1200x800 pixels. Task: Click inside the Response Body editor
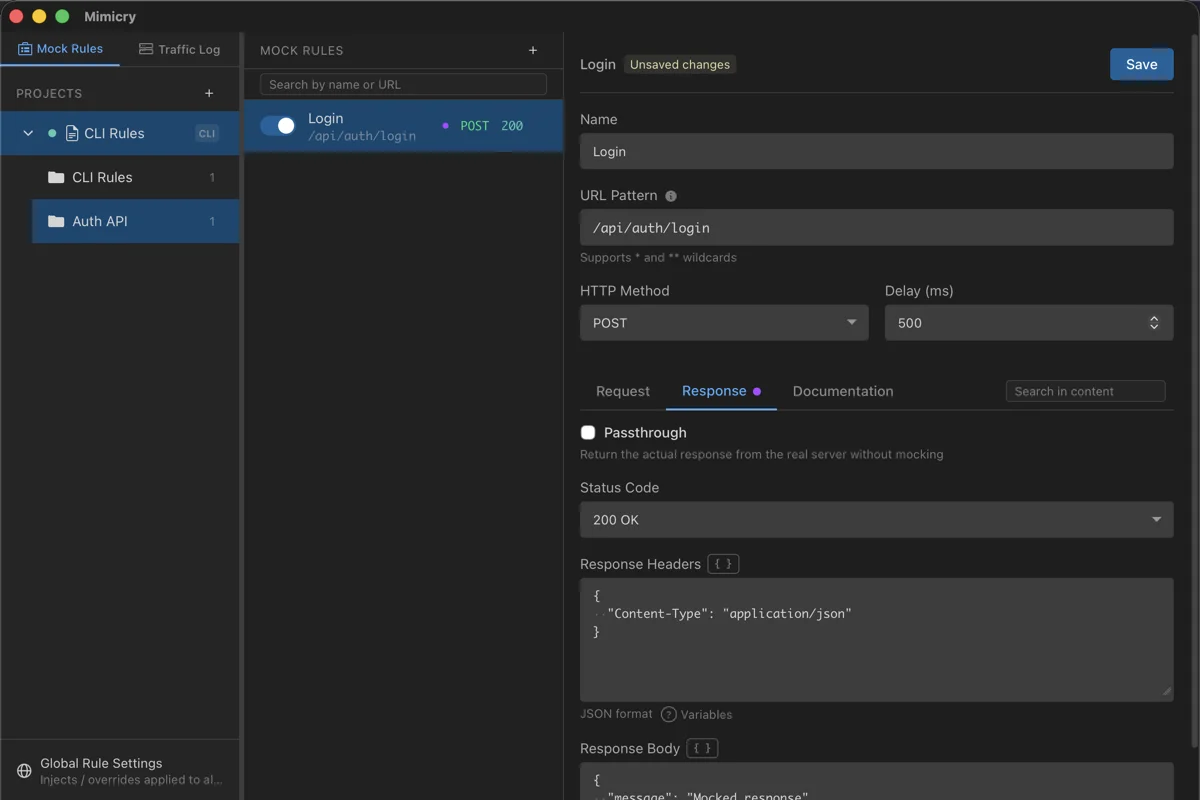(x=877, y=781)
